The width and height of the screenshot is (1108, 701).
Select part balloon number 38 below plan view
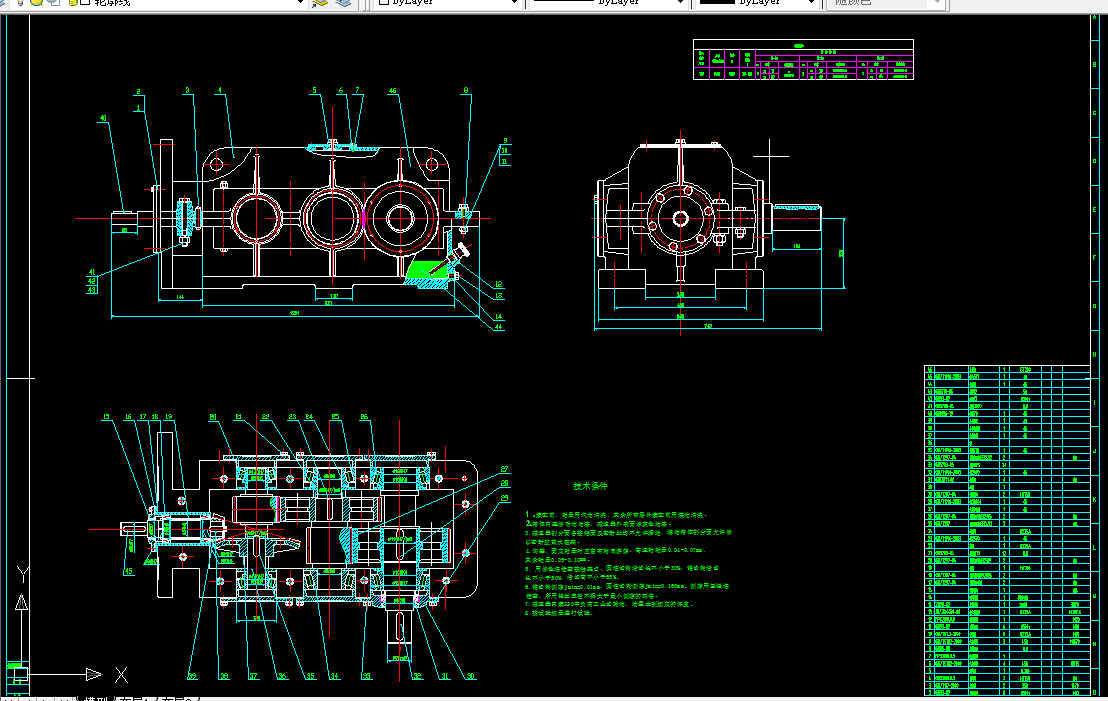(224, 676)
